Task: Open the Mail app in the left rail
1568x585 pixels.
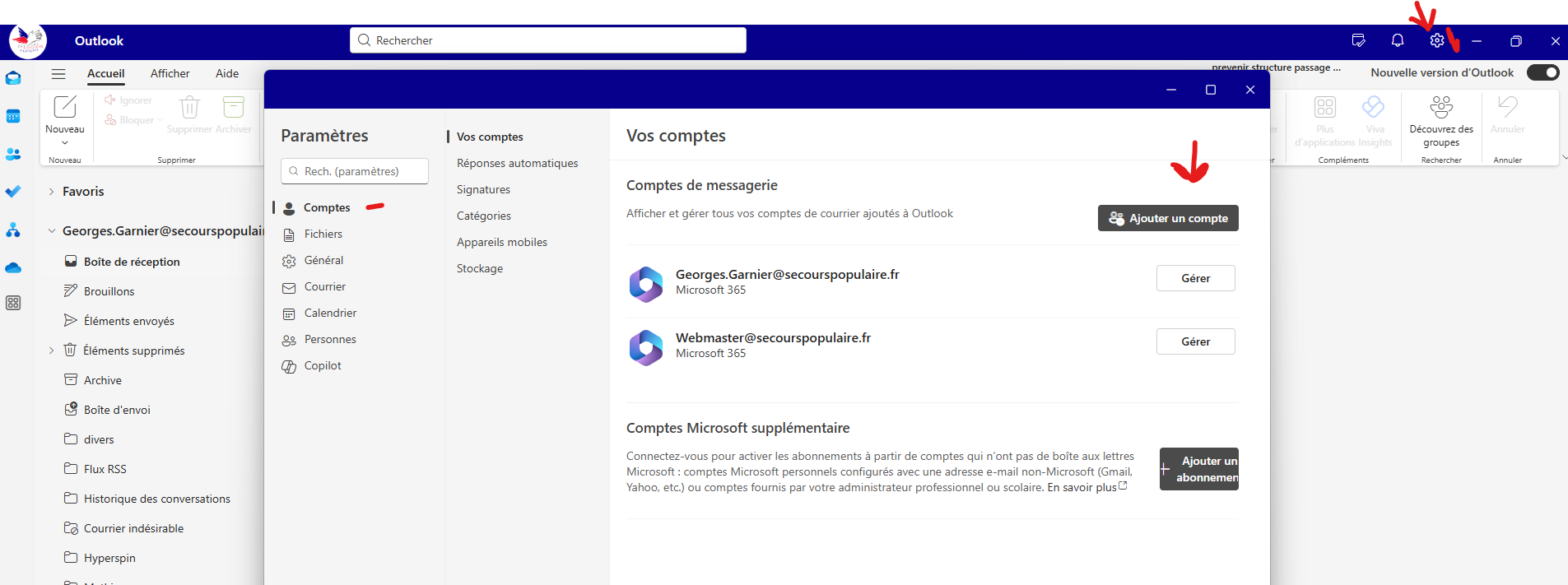Action: click(13, 78)
